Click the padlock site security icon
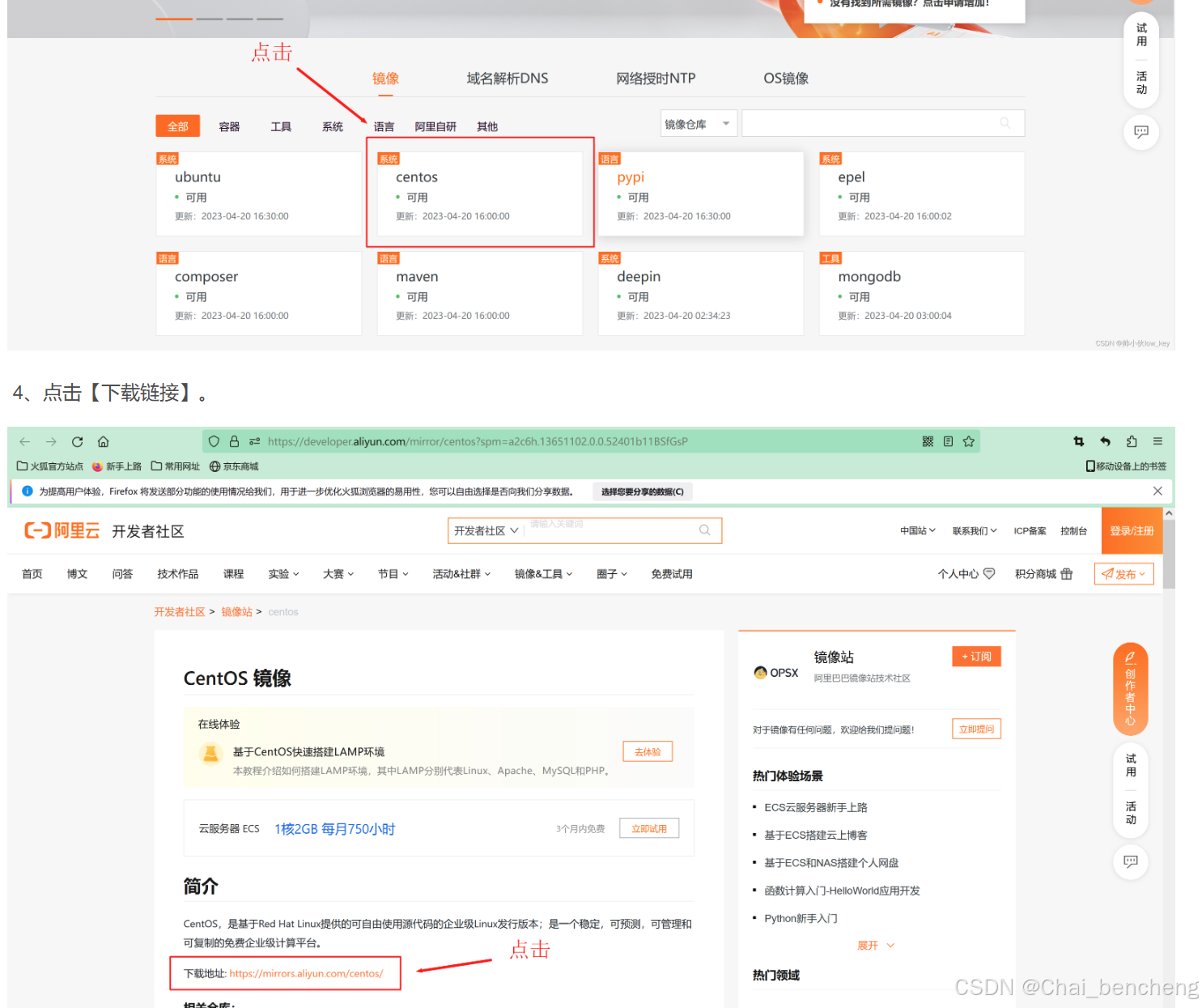The image size is (1202, 1008). [234, 441]
